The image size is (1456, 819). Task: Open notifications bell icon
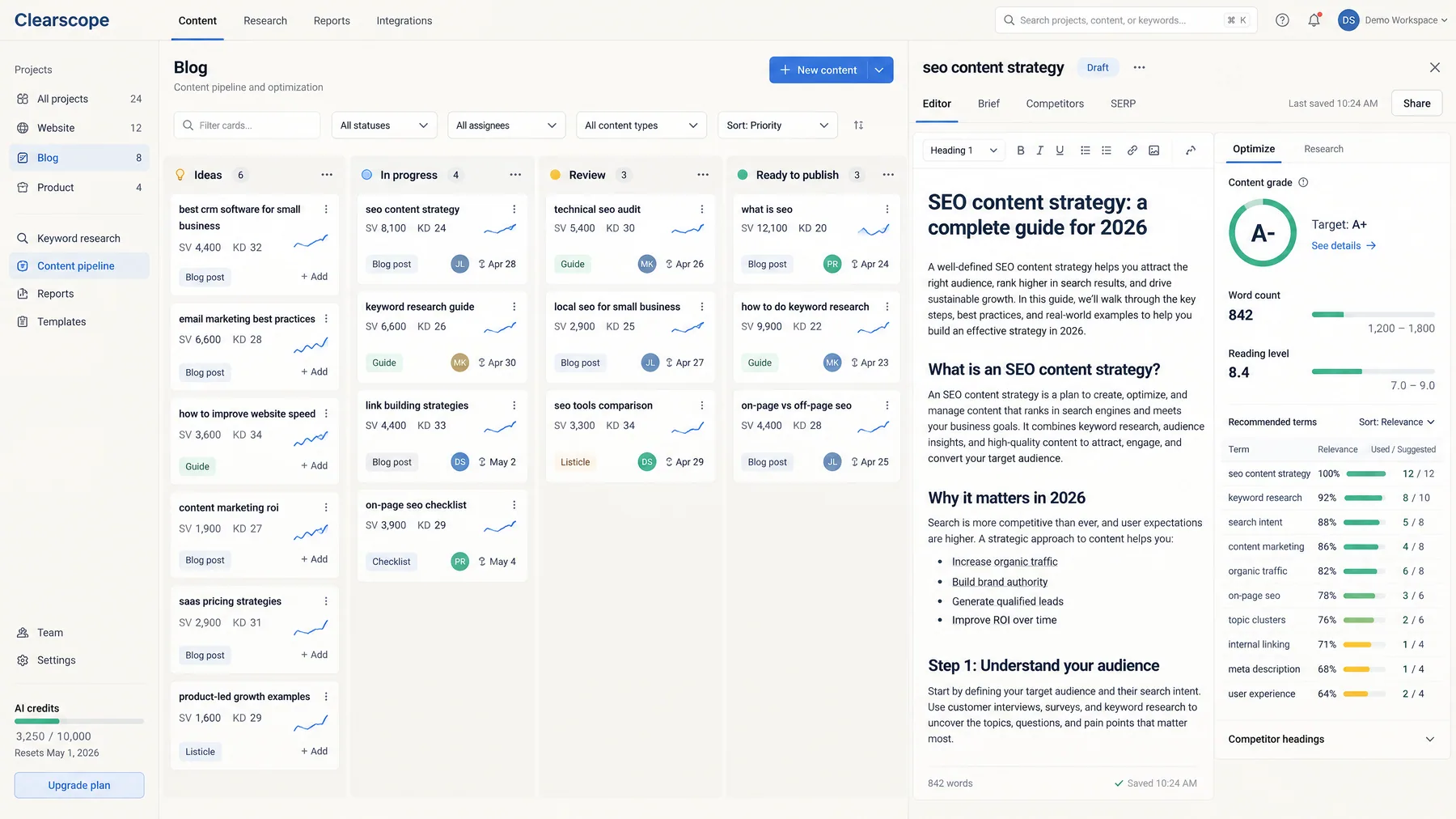click(x=1314, y=20)
